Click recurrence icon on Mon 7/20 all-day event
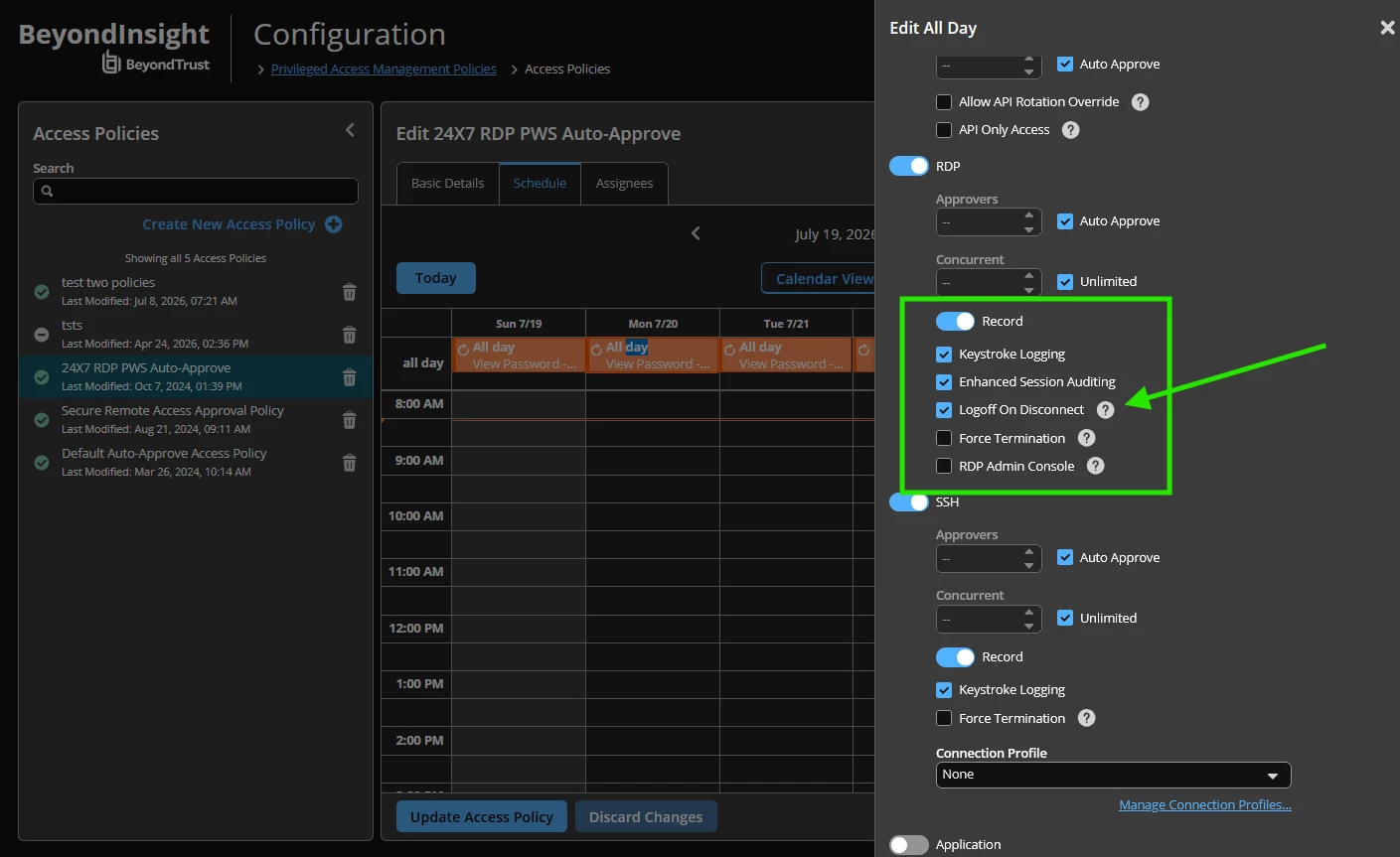Screen dimensions: 1400x857 (596, 350)
